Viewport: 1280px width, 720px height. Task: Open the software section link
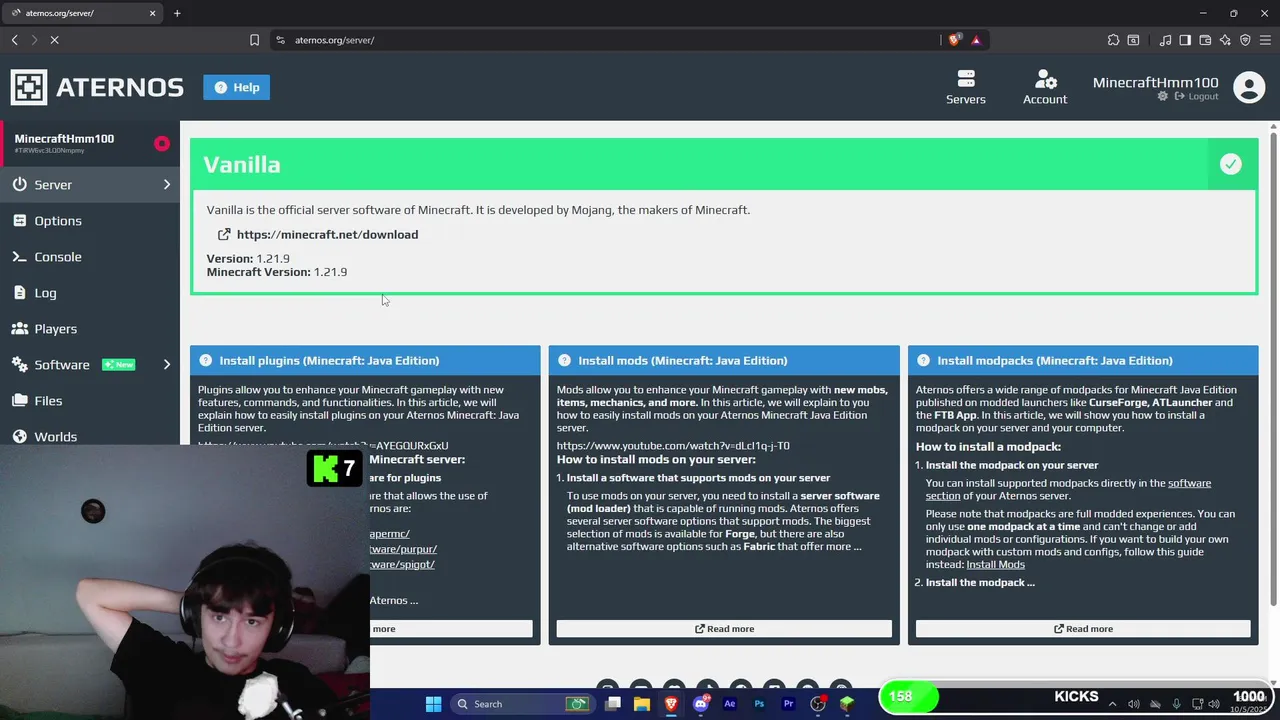(x=1068, y=489)
